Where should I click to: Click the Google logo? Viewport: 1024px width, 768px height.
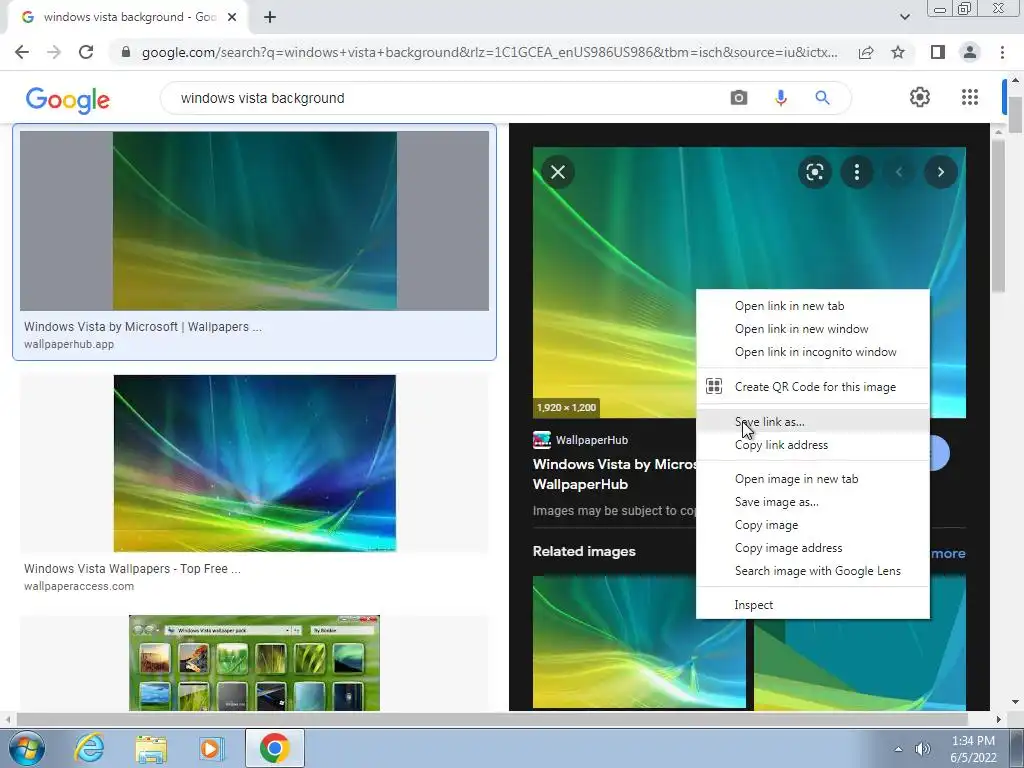(68, 100)
